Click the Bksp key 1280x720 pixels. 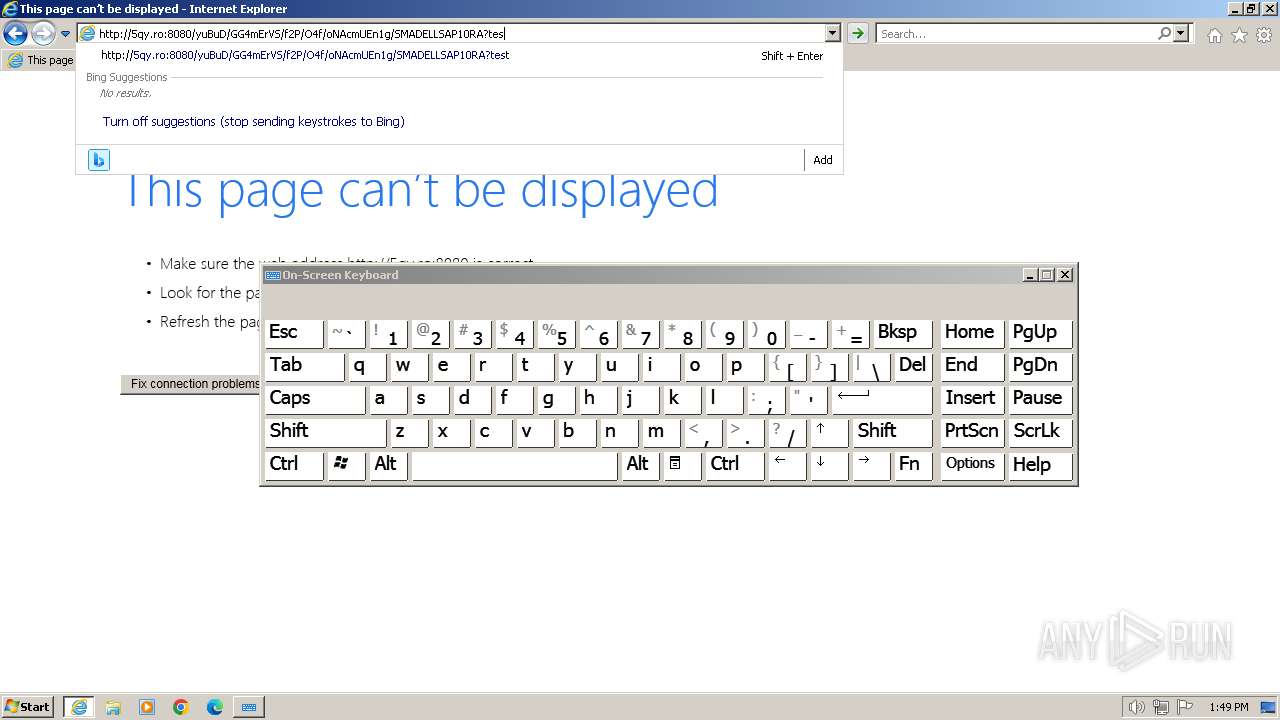pos(903,333)
